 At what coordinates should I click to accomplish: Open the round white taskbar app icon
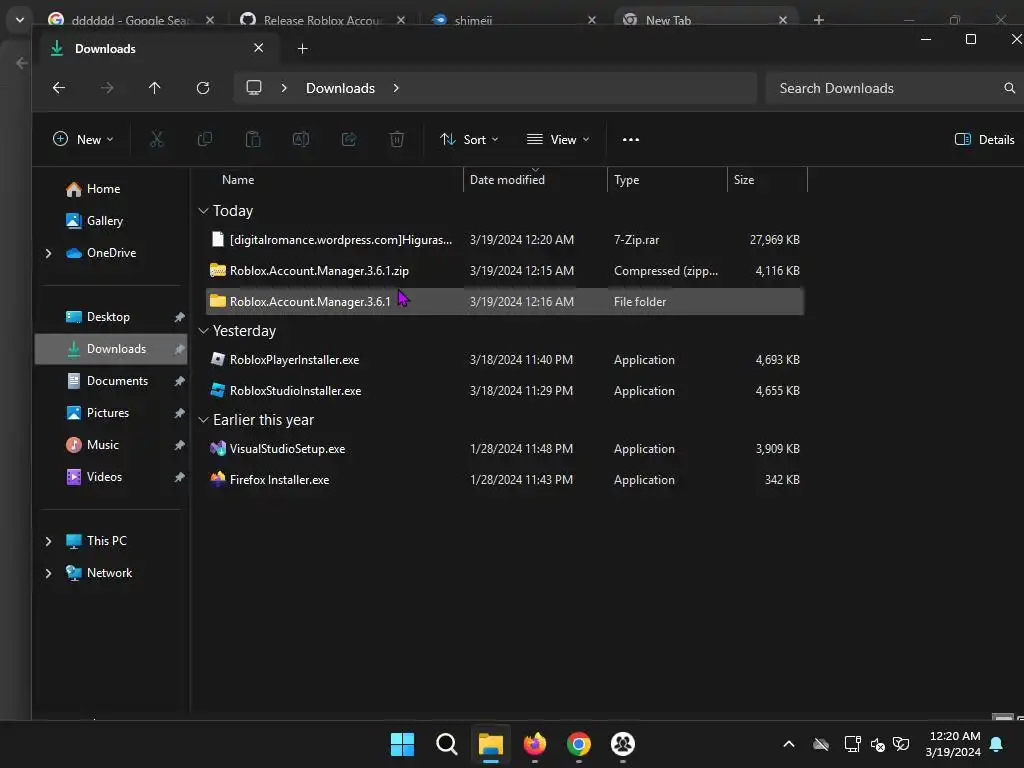pos(623,744)
